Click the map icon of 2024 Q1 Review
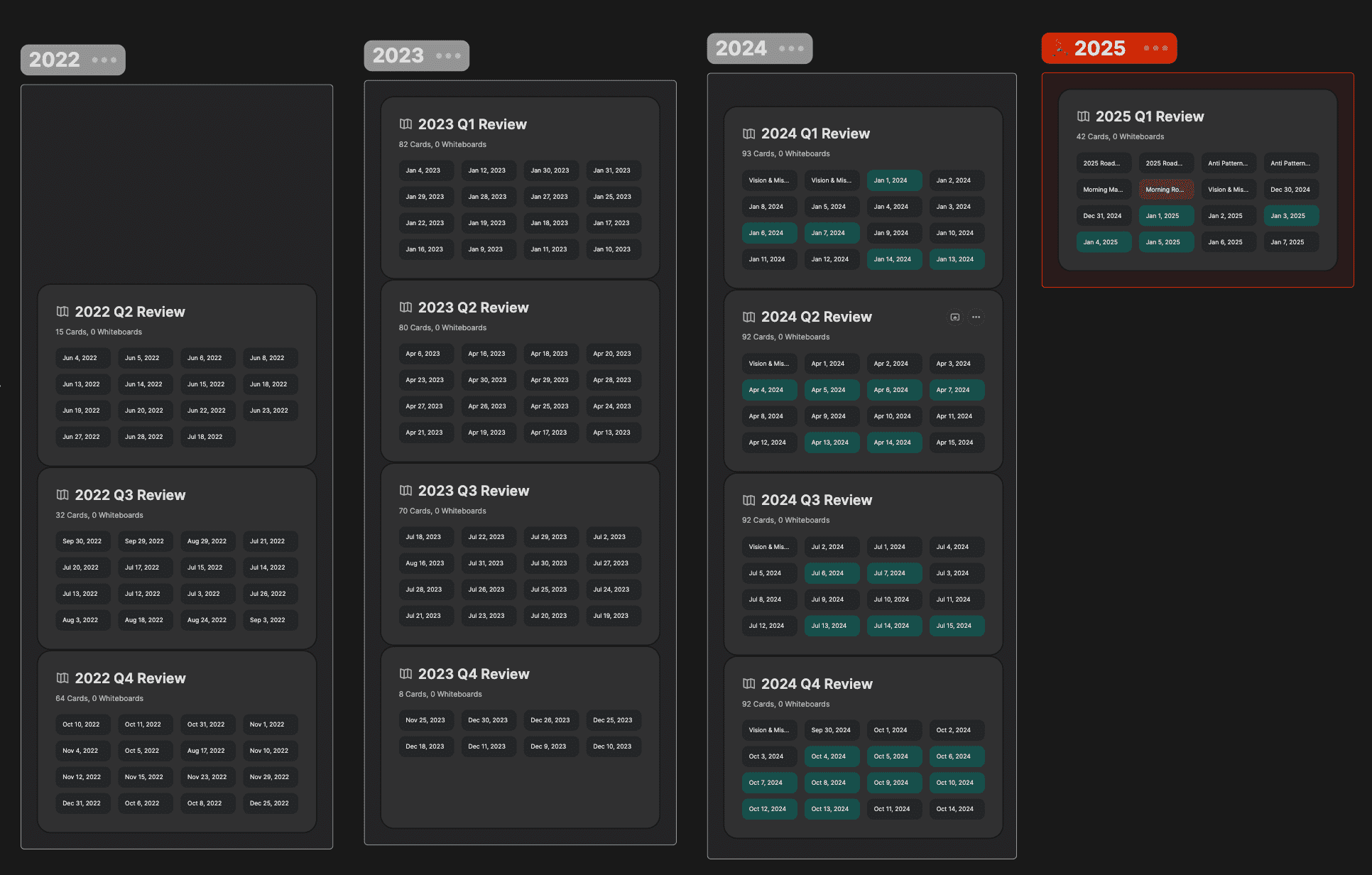Viewport: 1372px width, 875px height. [x=748, y=134]
